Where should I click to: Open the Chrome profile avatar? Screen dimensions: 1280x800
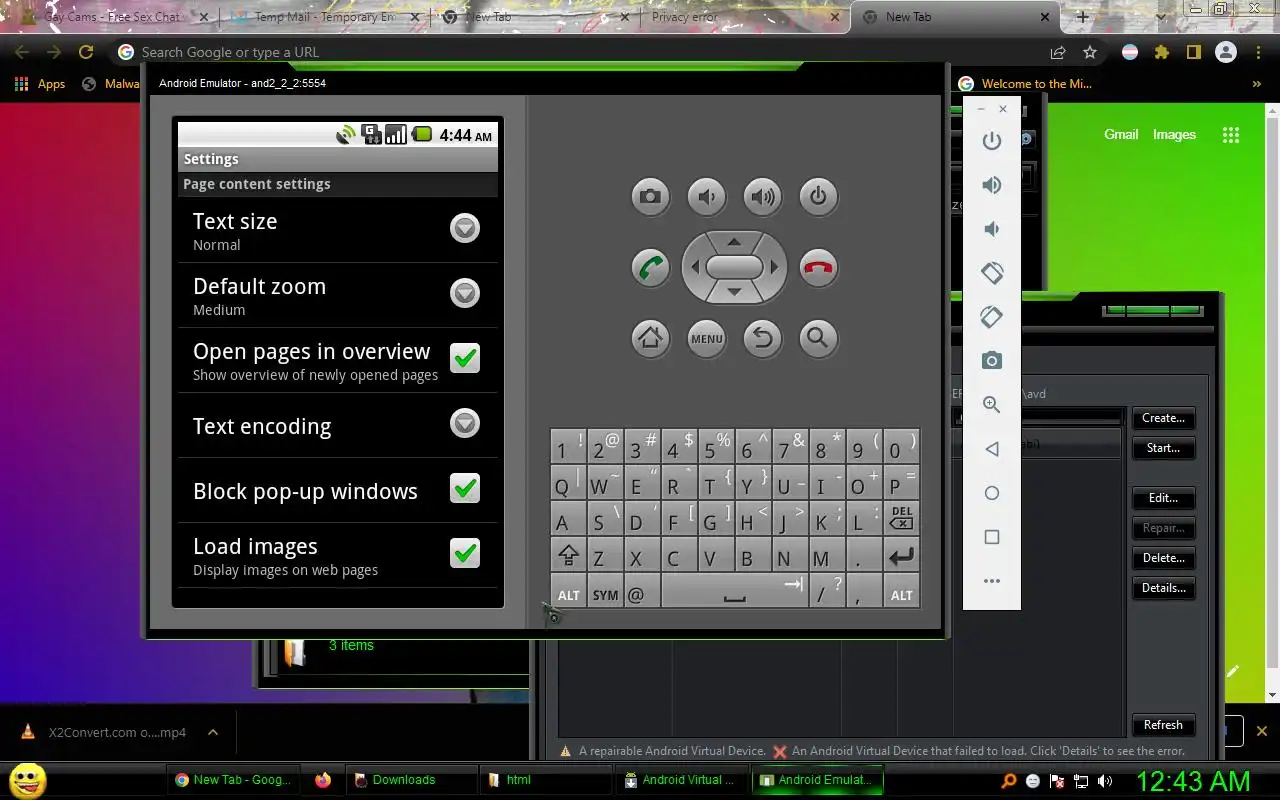tap(1226, 52)
